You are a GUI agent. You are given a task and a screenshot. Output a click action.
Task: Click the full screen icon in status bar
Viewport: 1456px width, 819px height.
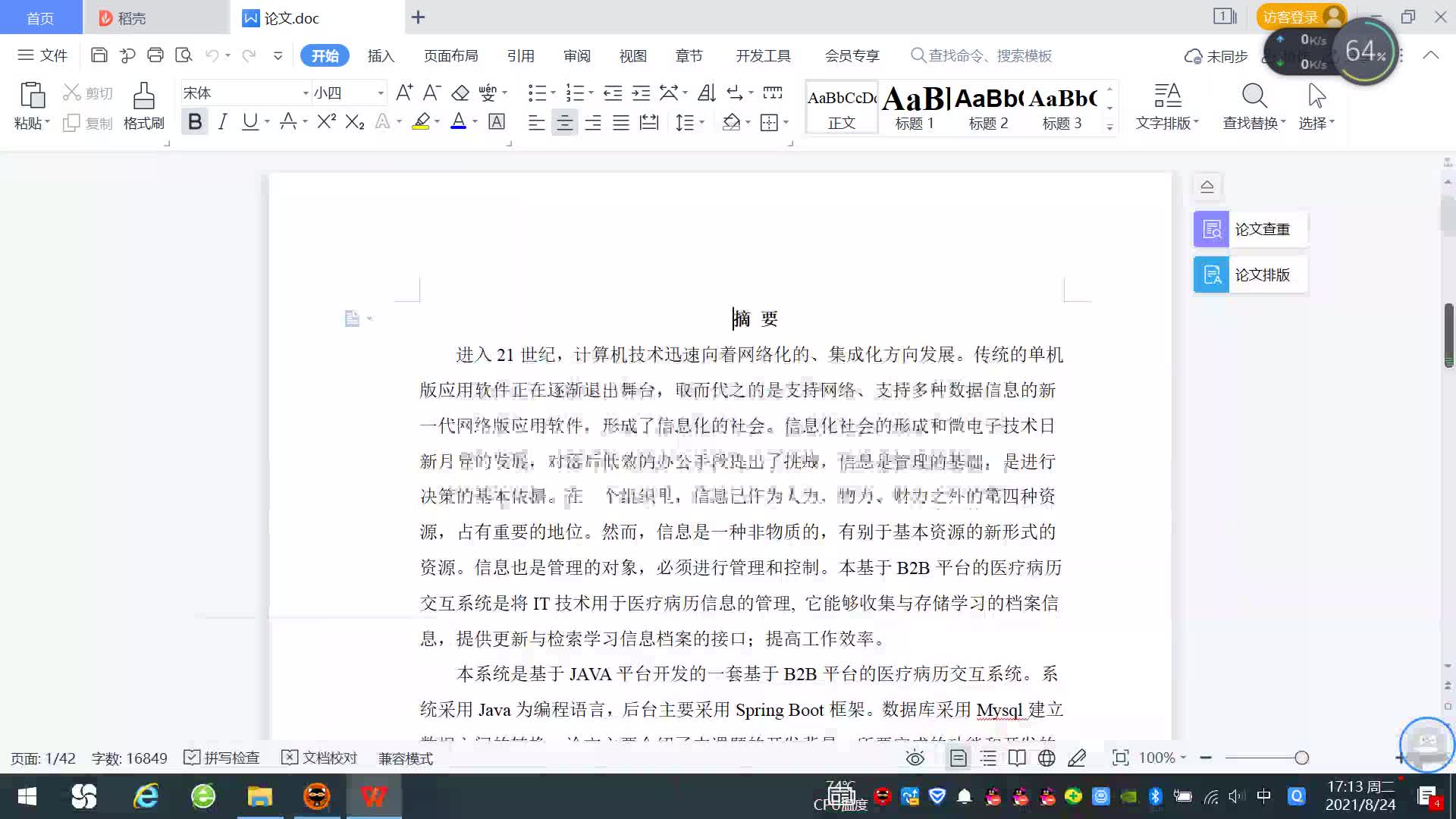(1120, 758)
